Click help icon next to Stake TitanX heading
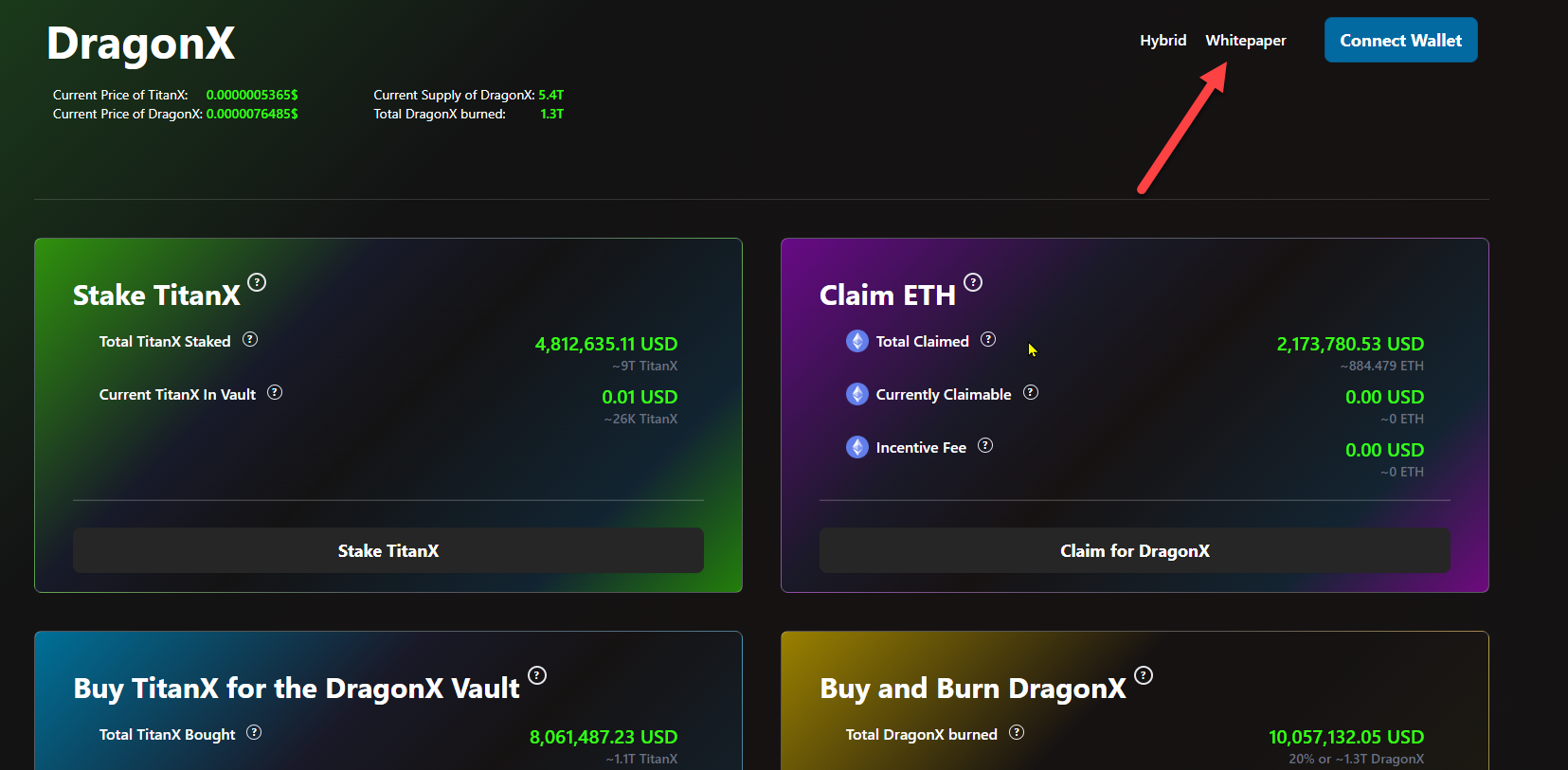The image size is (1568, 770). pyautogui.click(x=257, y=282)
